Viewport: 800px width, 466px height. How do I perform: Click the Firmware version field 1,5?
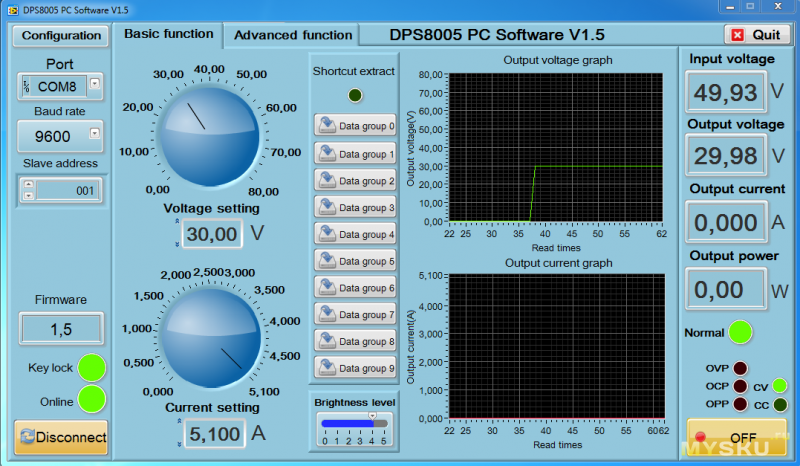click(x=61, y=329)
